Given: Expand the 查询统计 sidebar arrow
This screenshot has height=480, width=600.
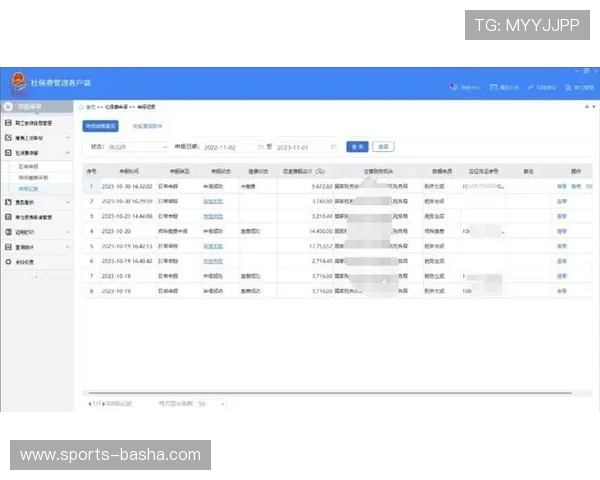Looking at the screenshot, I should 67,247.
